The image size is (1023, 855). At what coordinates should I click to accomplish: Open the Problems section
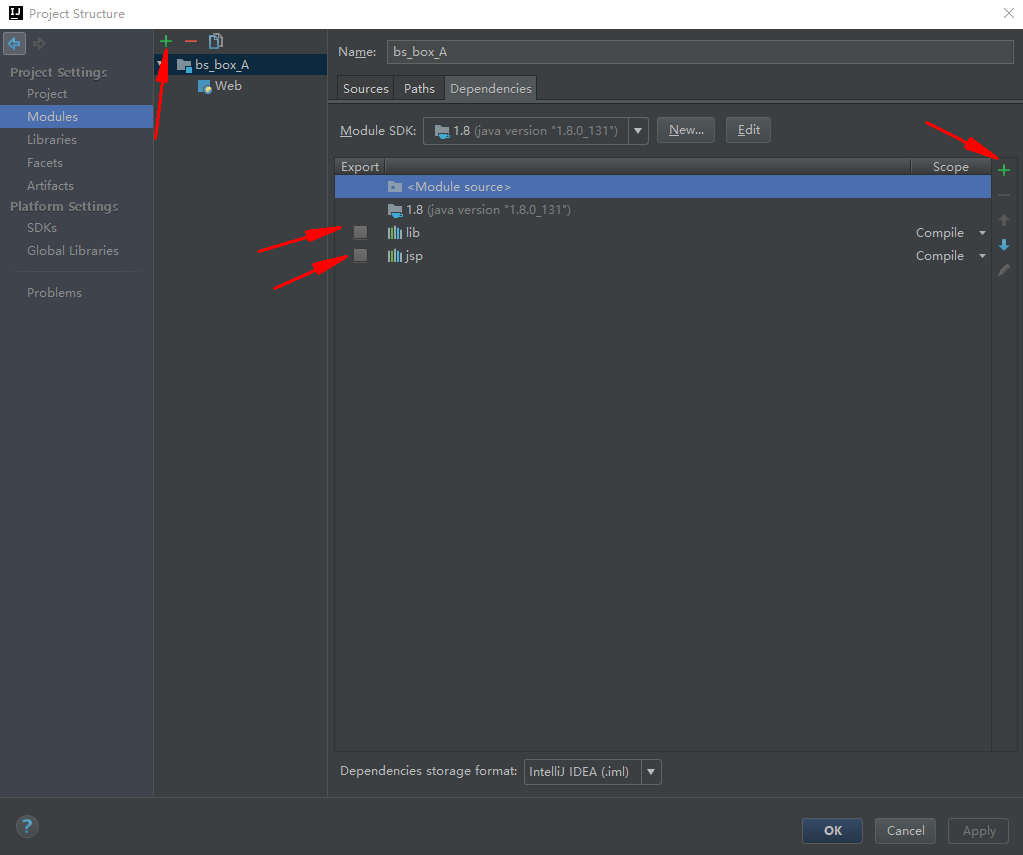click(54, 293)
